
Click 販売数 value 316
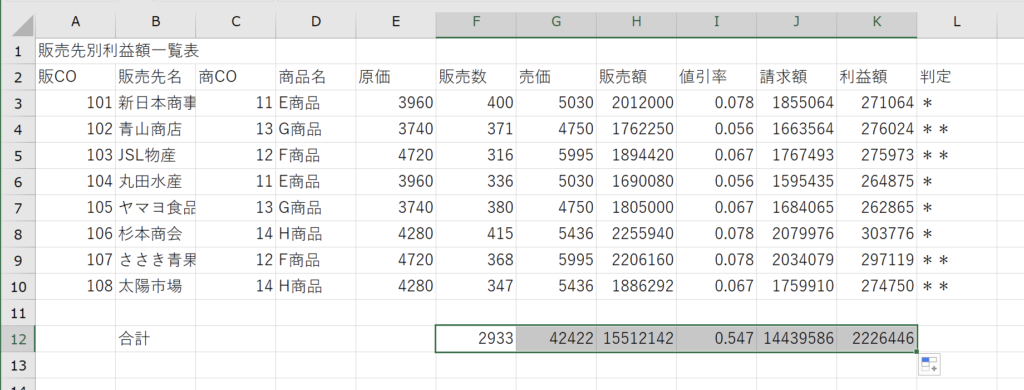coord(476,155)
